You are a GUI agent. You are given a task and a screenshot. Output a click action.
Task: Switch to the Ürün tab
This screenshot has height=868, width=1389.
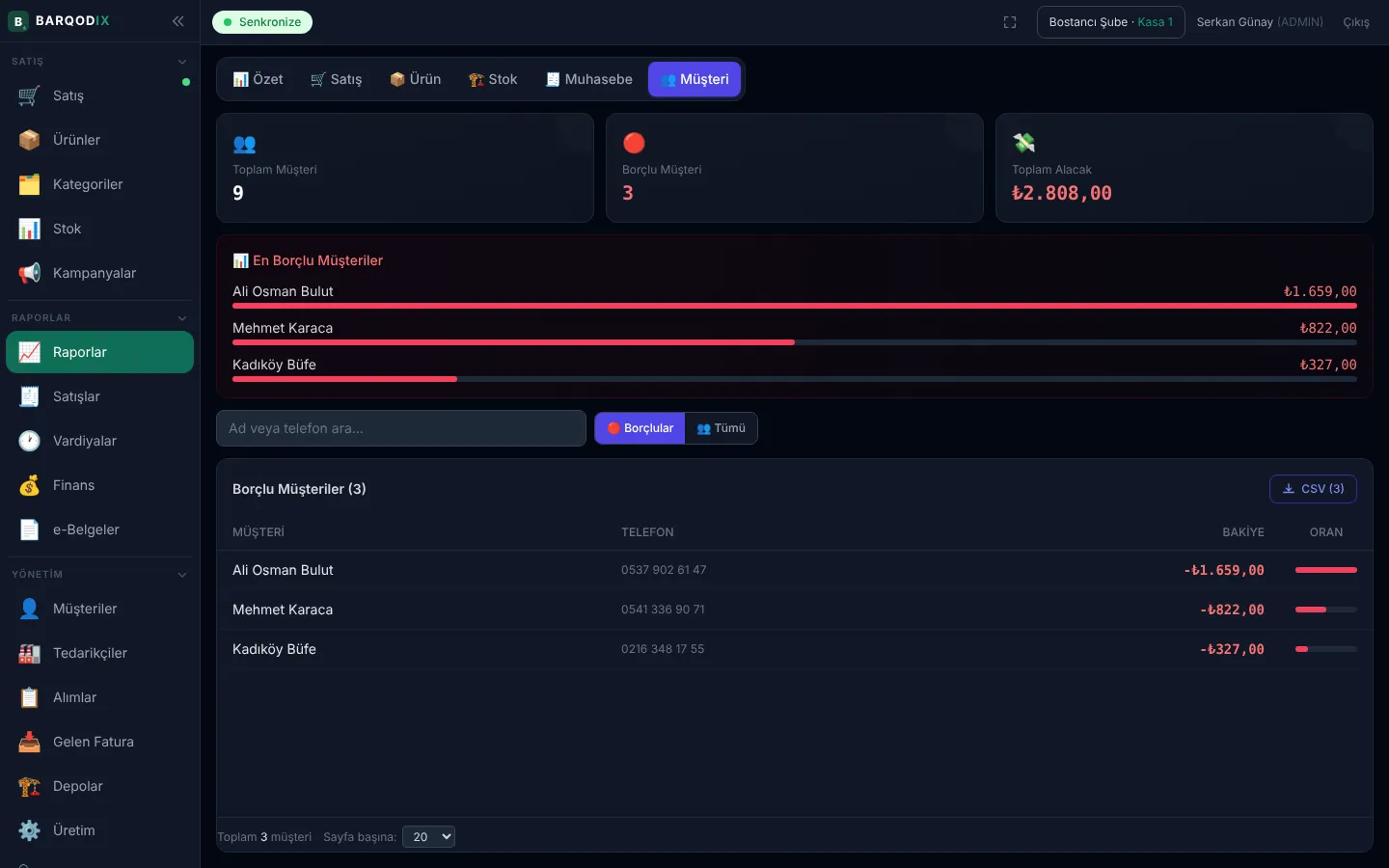tap(415, 79)
